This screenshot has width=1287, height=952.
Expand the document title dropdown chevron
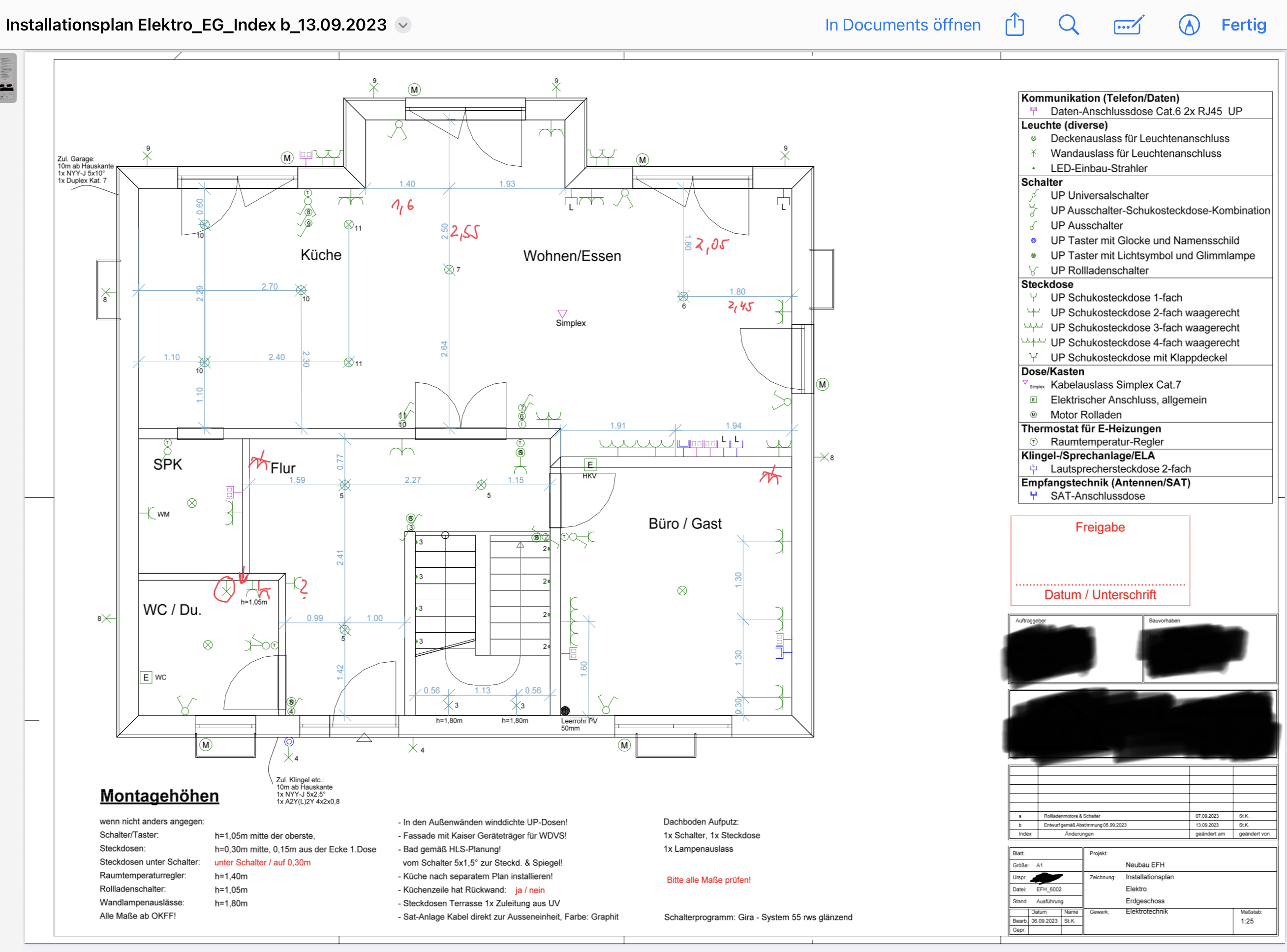(x=403, y=25)
